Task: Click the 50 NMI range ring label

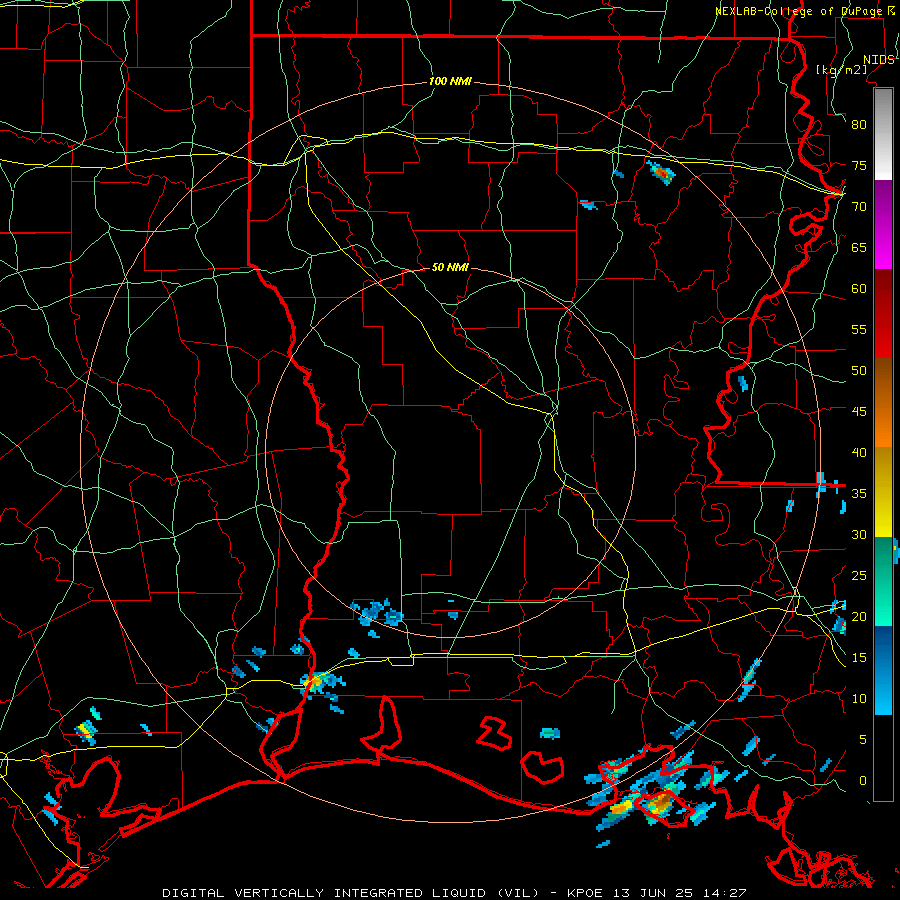Action: [451, 267]
